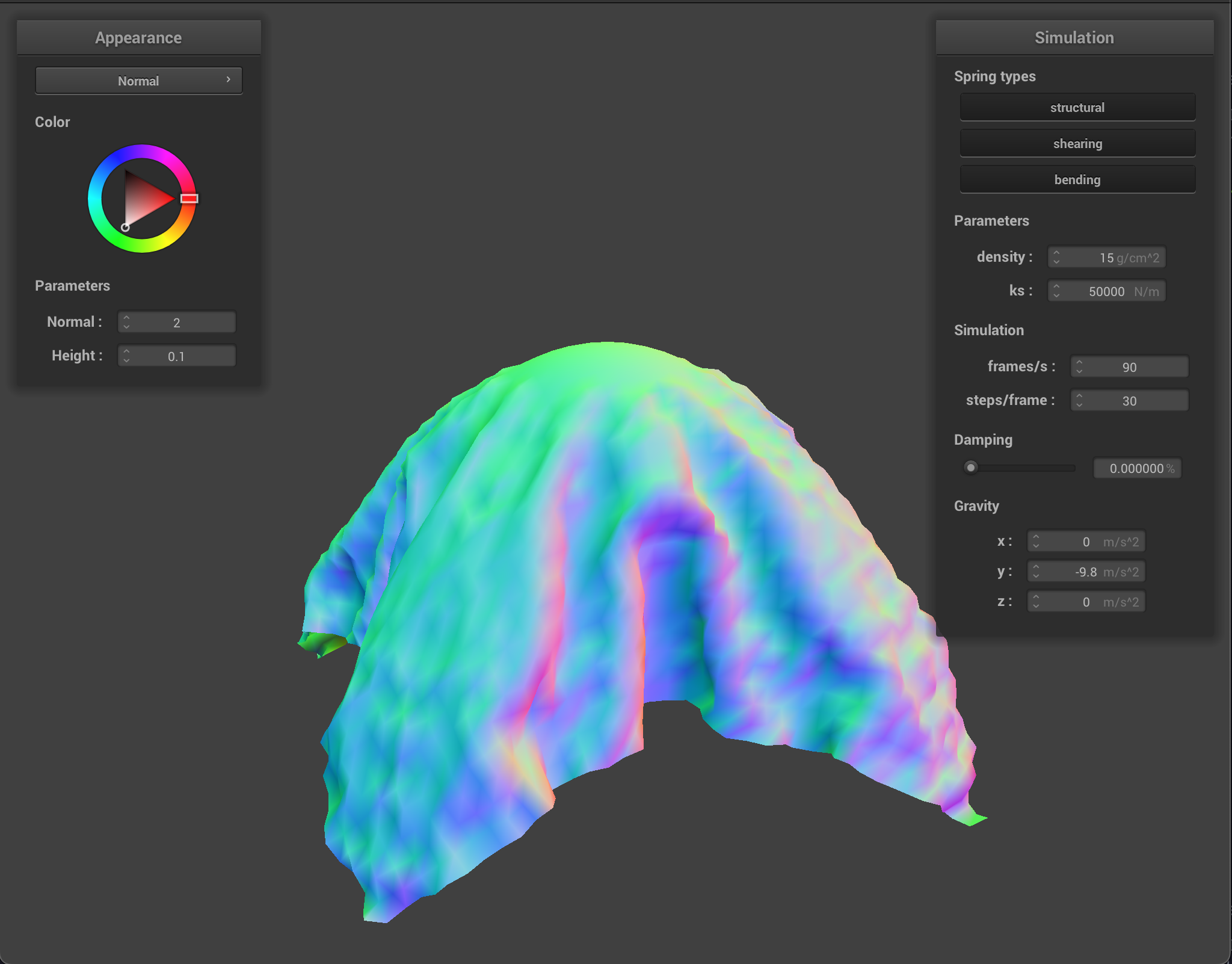The height and width of the screenshot is (964, 1232).
Task: Click the structural spring type button
Action: 1077,107
